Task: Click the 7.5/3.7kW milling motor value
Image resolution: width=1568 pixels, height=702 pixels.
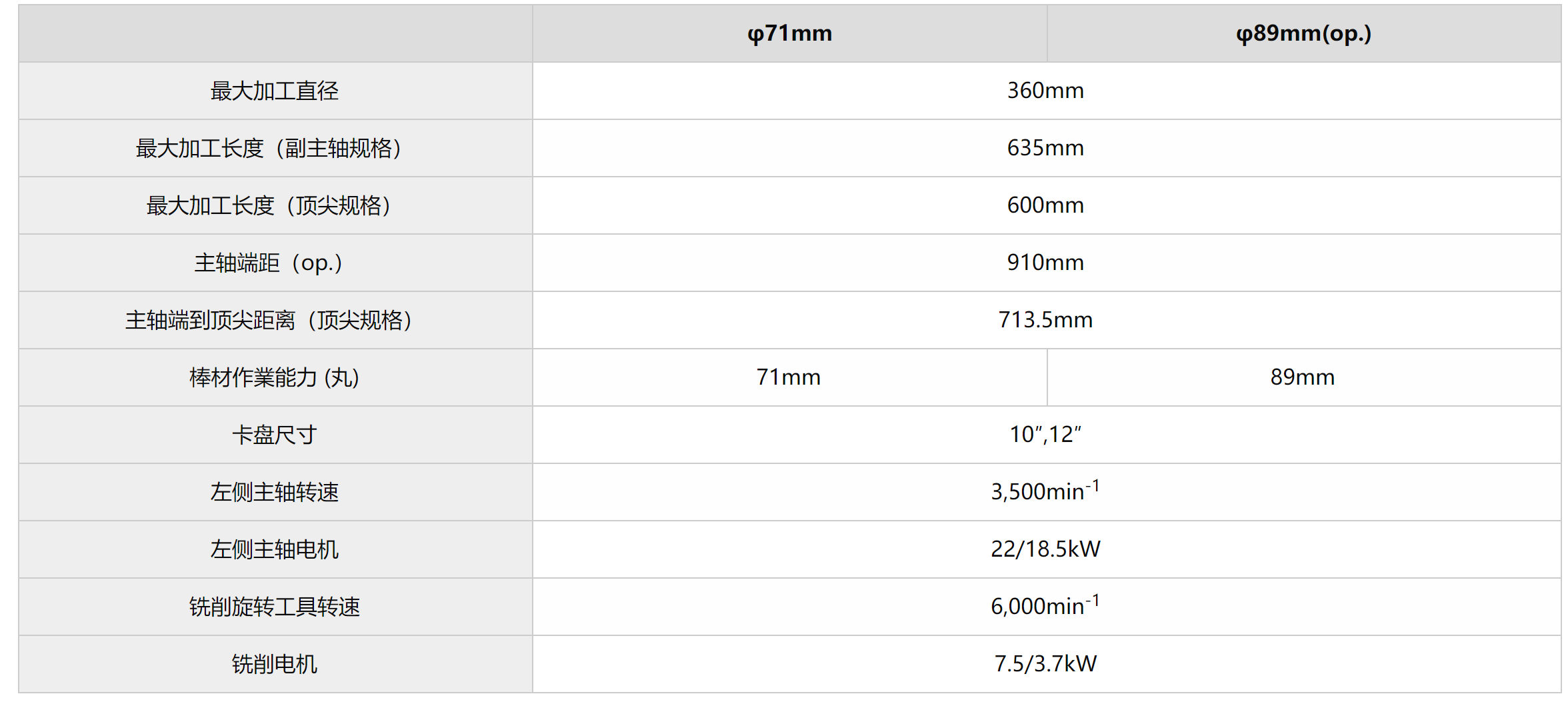Action: [1045, 664]
